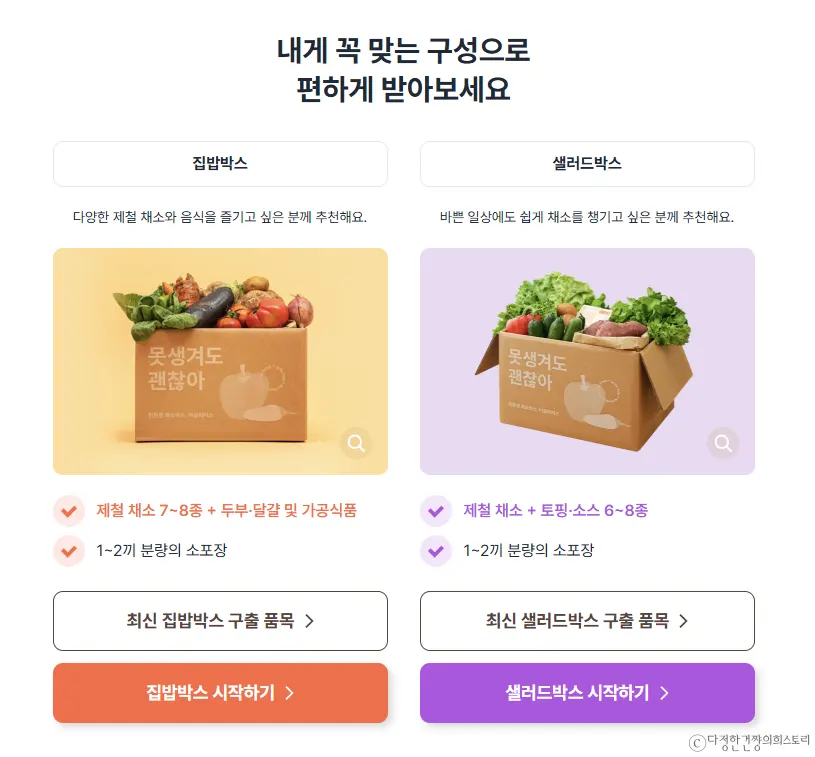Open 최신 집밥박스 구출 품목 list
Screen dimensions: 815x757
[219, 620]
